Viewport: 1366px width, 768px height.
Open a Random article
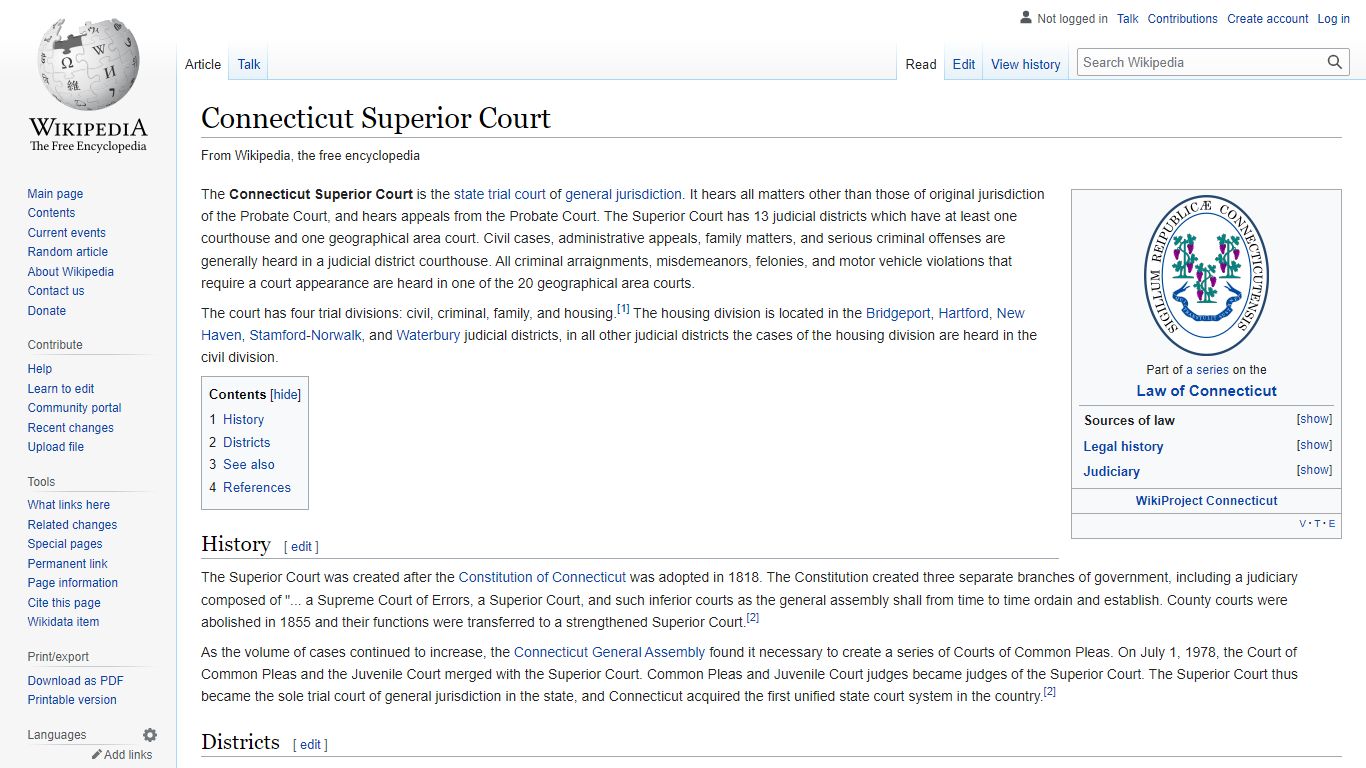coord(67,252)
